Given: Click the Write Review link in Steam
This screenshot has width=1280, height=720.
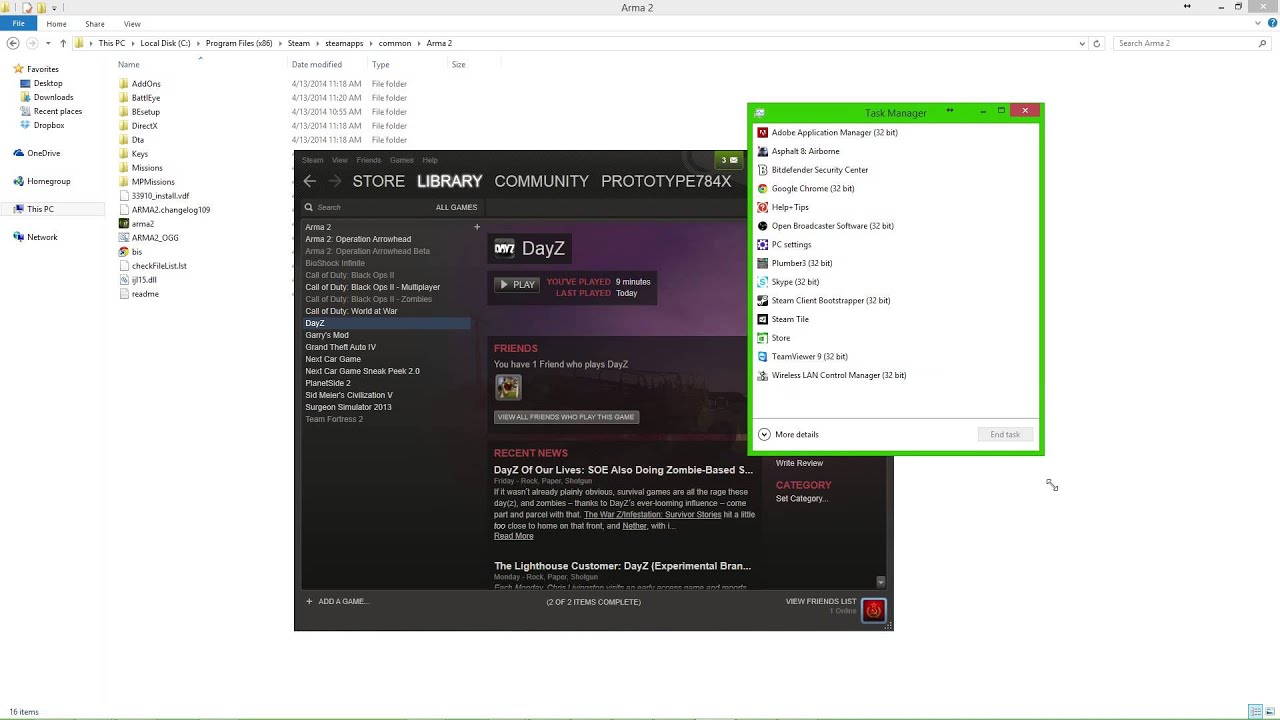Looking at the screenshot, I should click(x=799, y=463).
